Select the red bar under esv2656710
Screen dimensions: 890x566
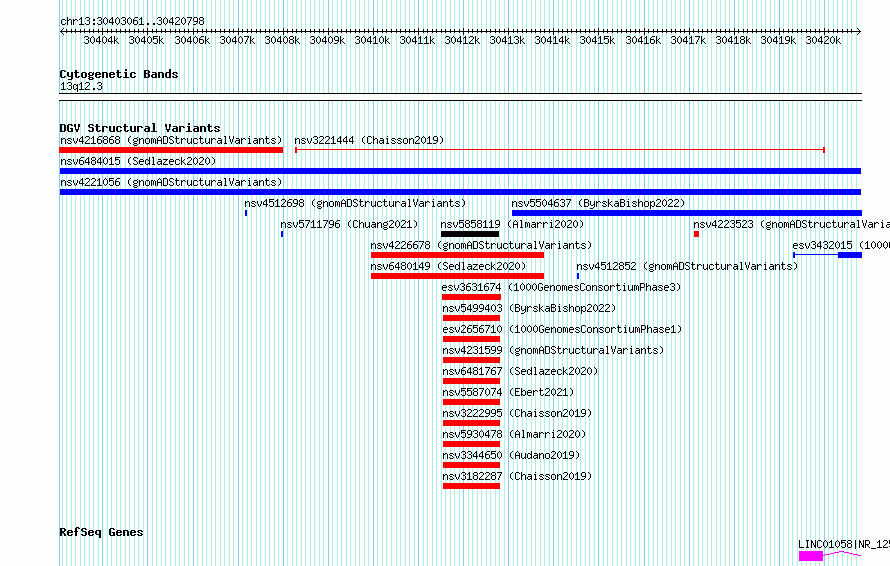pyautogui.click(x=471, y=339)
